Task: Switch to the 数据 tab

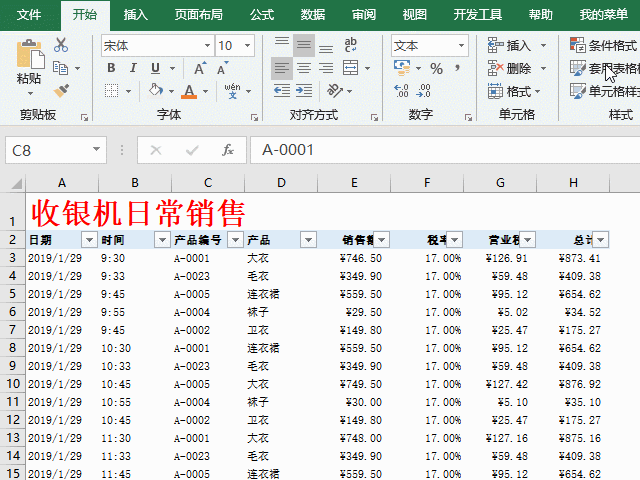Action: coord(313,15)
